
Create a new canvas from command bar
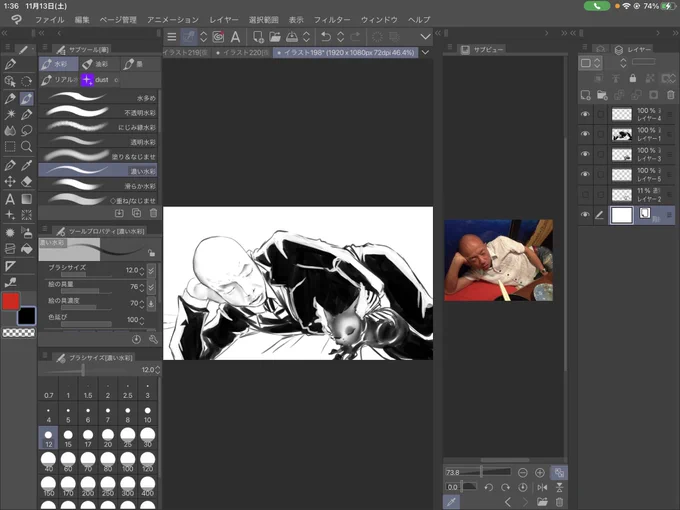coord(258,37)
